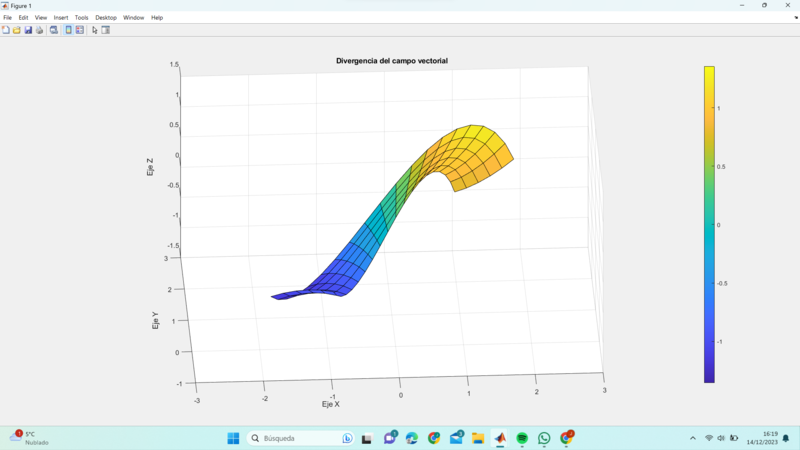800x450 pixels.
Task: Open the Help menu
Action: (x=157, y=17)
